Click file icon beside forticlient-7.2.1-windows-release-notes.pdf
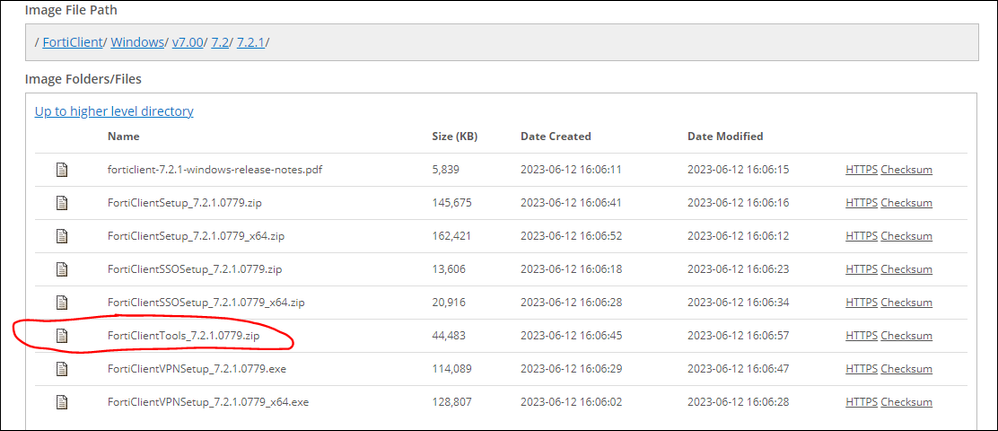998x431 pixels. click(62, 170)
